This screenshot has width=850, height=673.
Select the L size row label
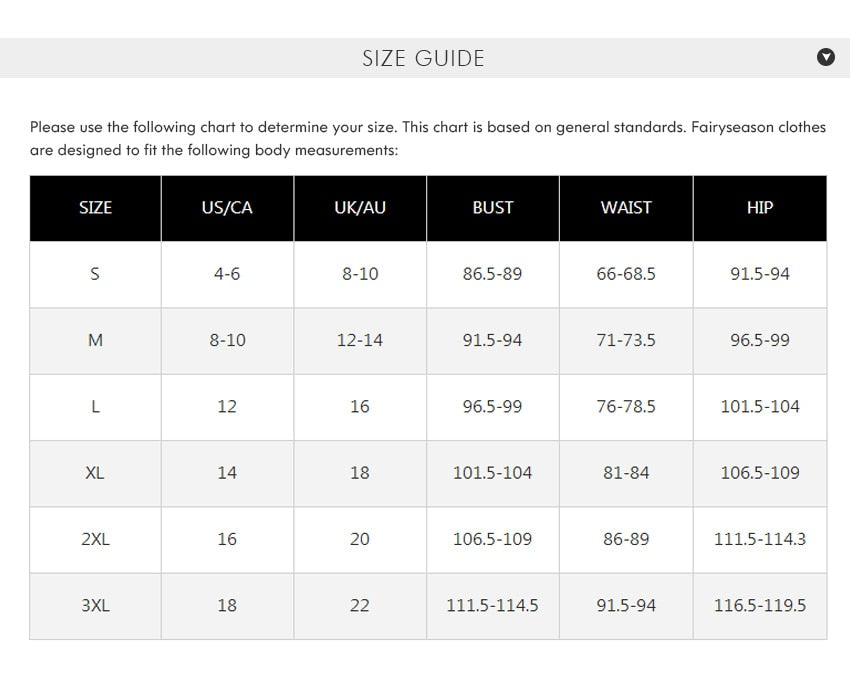coord(95,407)
